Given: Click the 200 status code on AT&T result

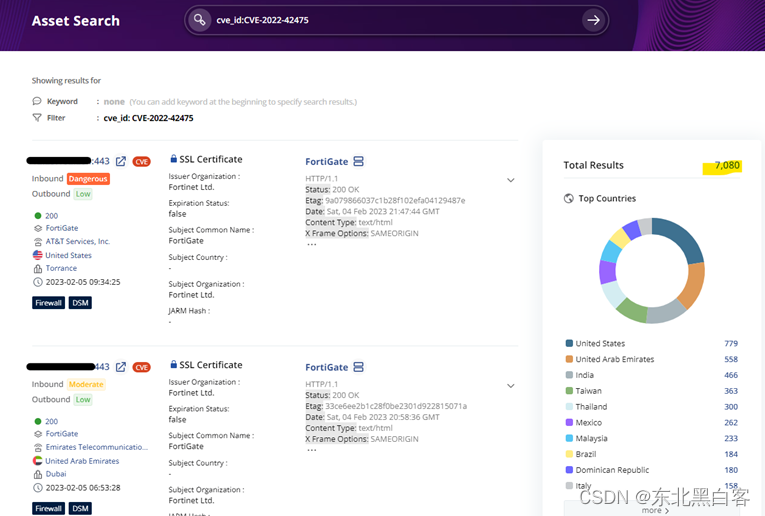Looking at the screenshot, I should click(51, 216).
